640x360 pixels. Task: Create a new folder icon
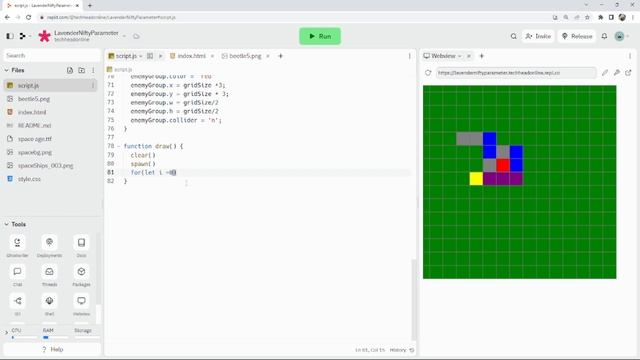click(x=82, y=70)
